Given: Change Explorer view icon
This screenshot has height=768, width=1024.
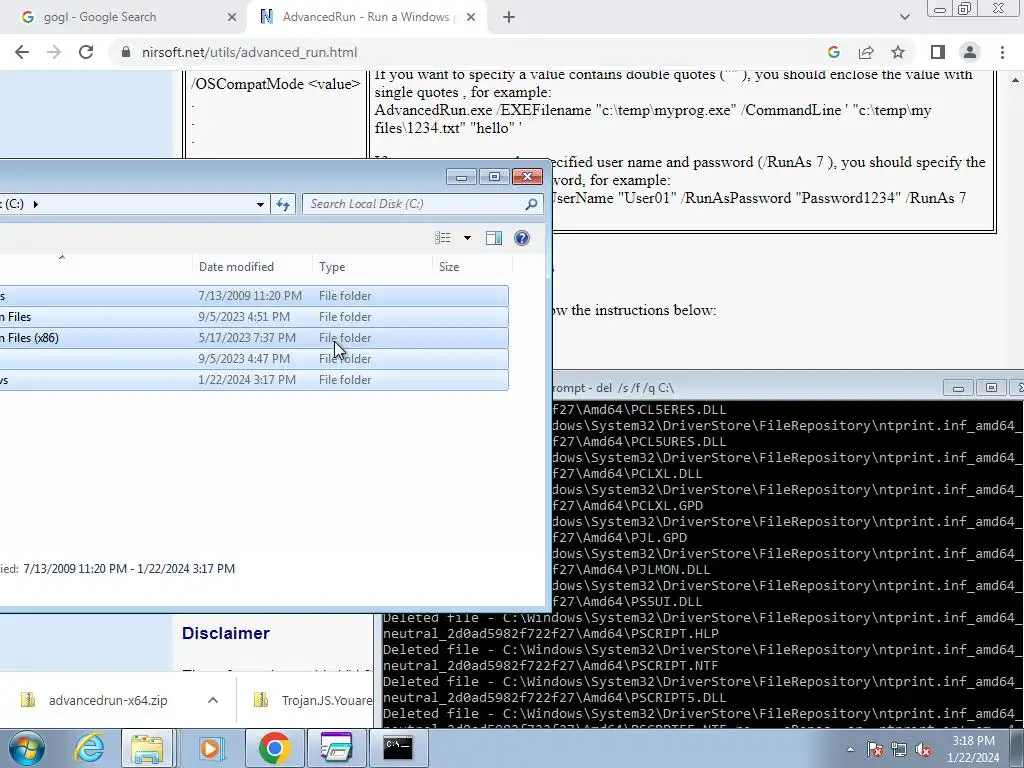Looking at the screenshot, I should pos(443,238).
